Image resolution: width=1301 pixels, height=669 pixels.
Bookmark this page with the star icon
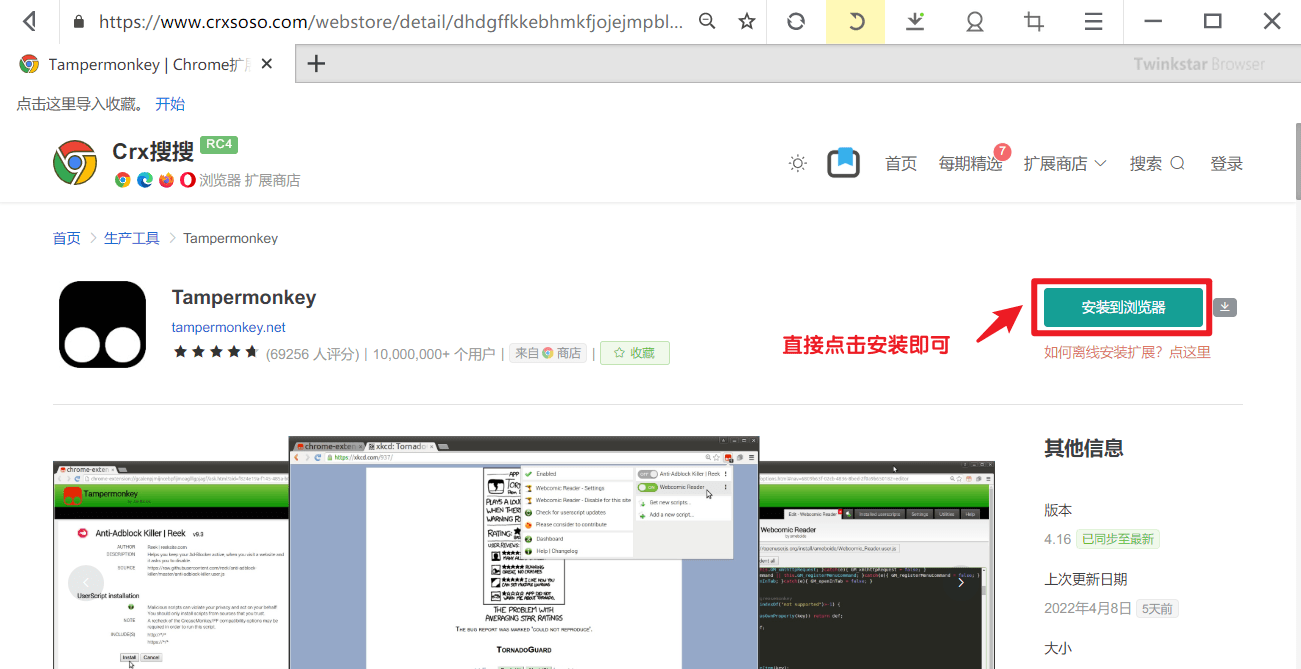tap(747, 21)
